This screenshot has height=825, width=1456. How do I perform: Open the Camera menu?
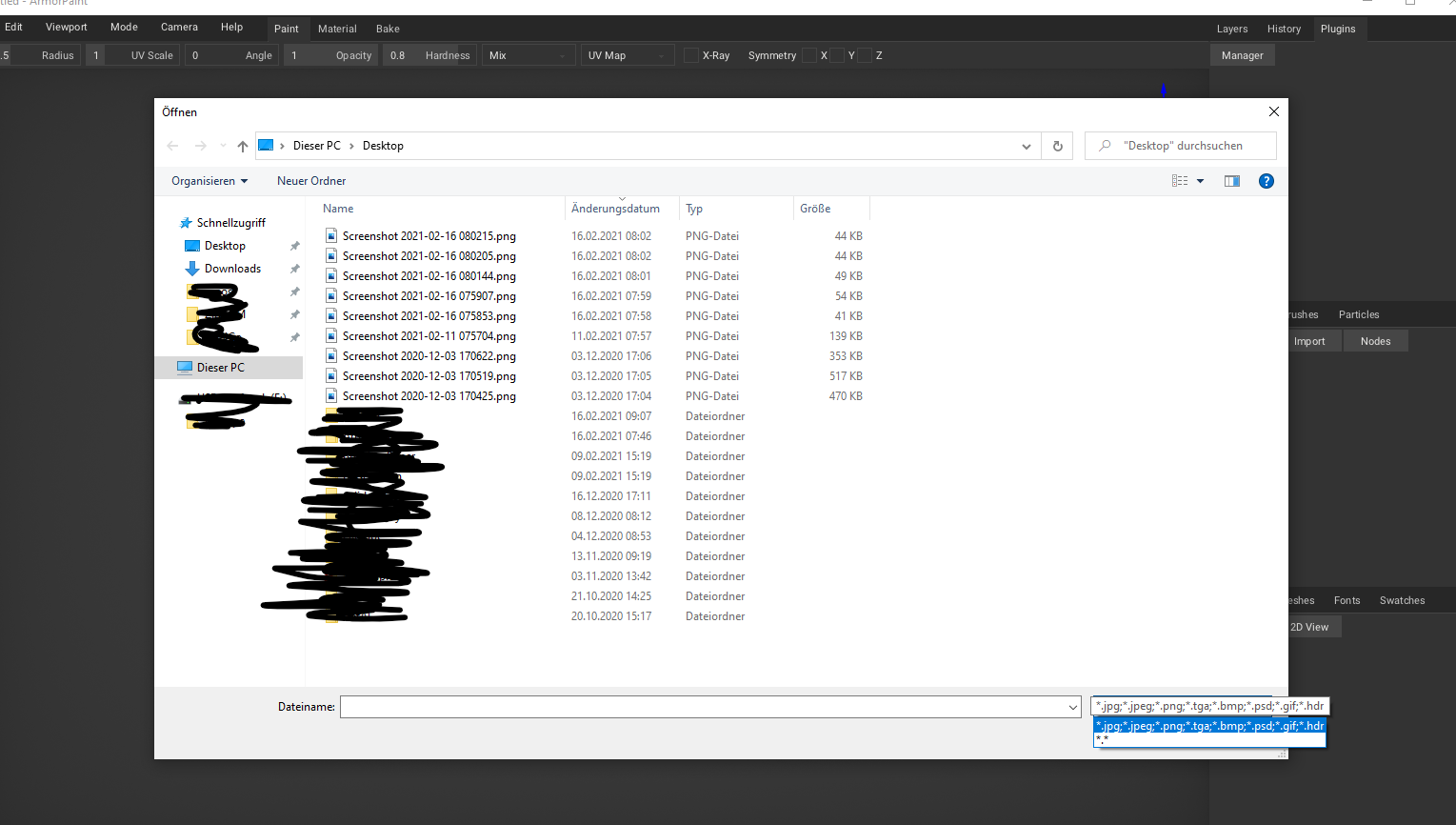(179, 27)
